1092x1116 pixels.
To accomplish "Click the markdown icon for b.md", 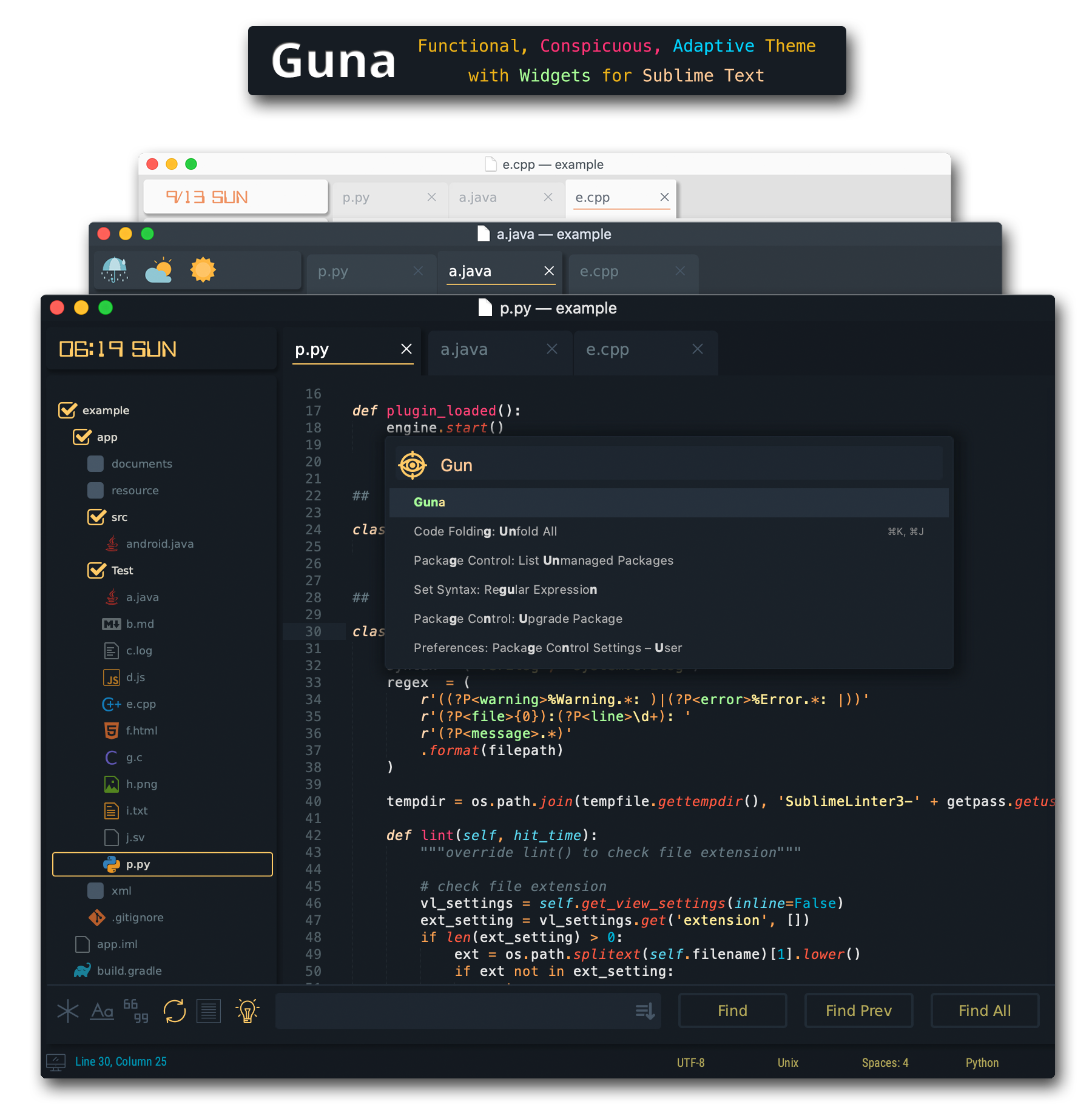I will coord(112,624).
